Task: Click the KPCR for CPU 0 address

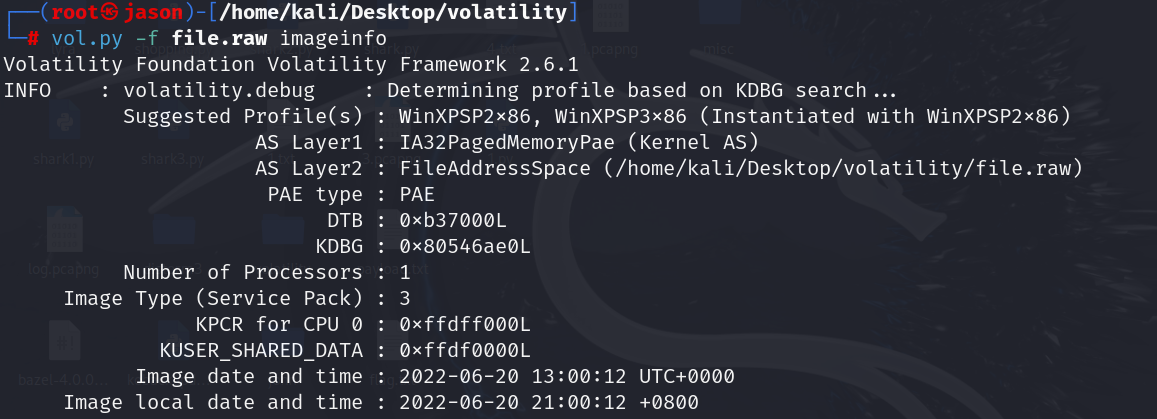Action: (x=464, y=324)
